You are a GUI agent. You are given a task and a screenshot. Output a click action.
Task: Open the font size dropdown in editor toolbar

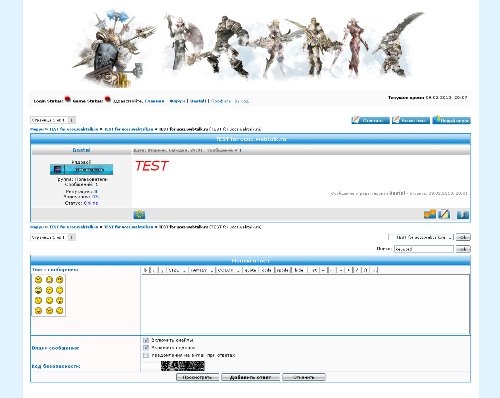pyautogui.click(x=177, y=270)
